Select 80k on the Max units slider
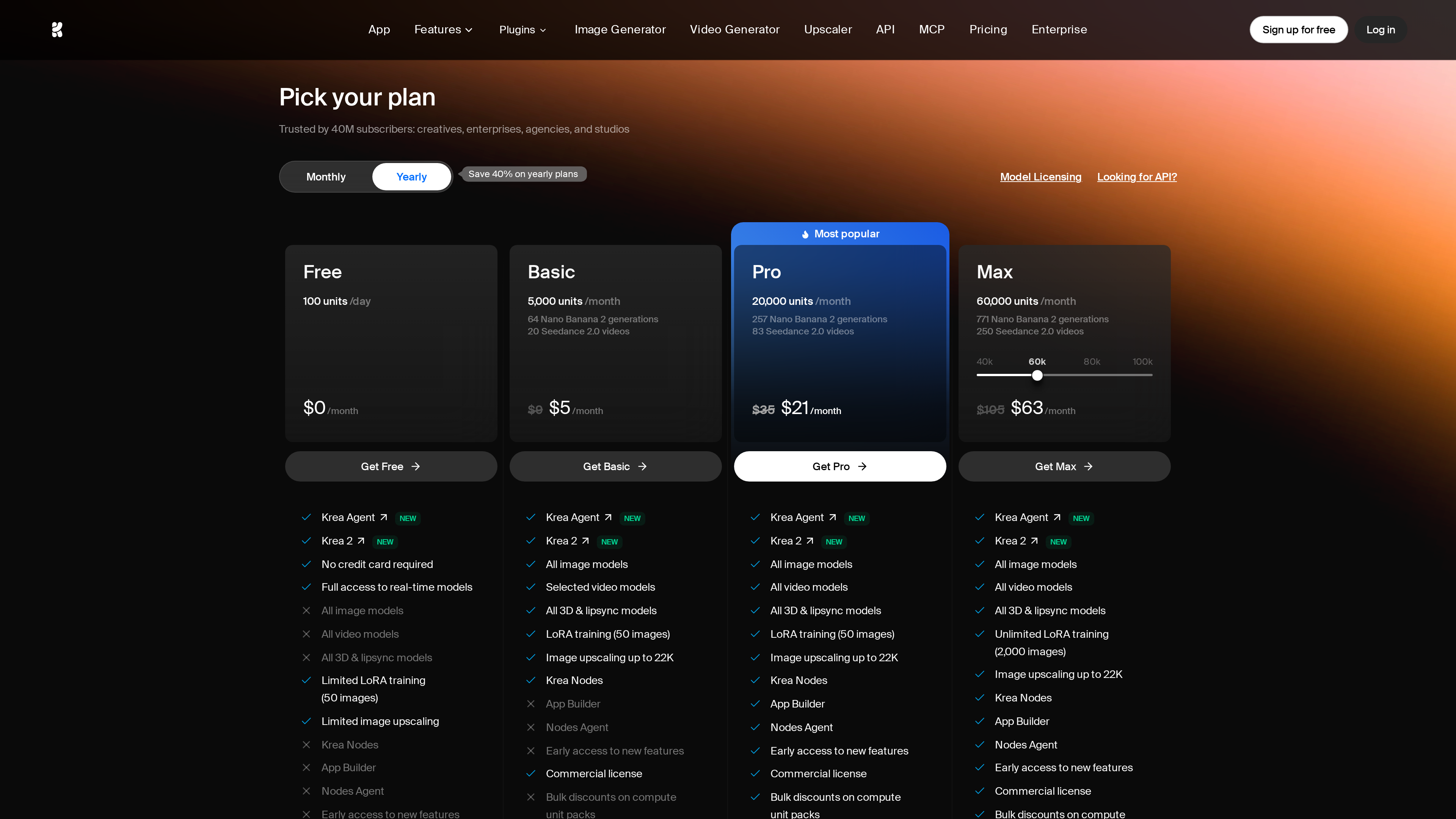The height and width of the screenshot is (819, 1456). (1092, 362)
